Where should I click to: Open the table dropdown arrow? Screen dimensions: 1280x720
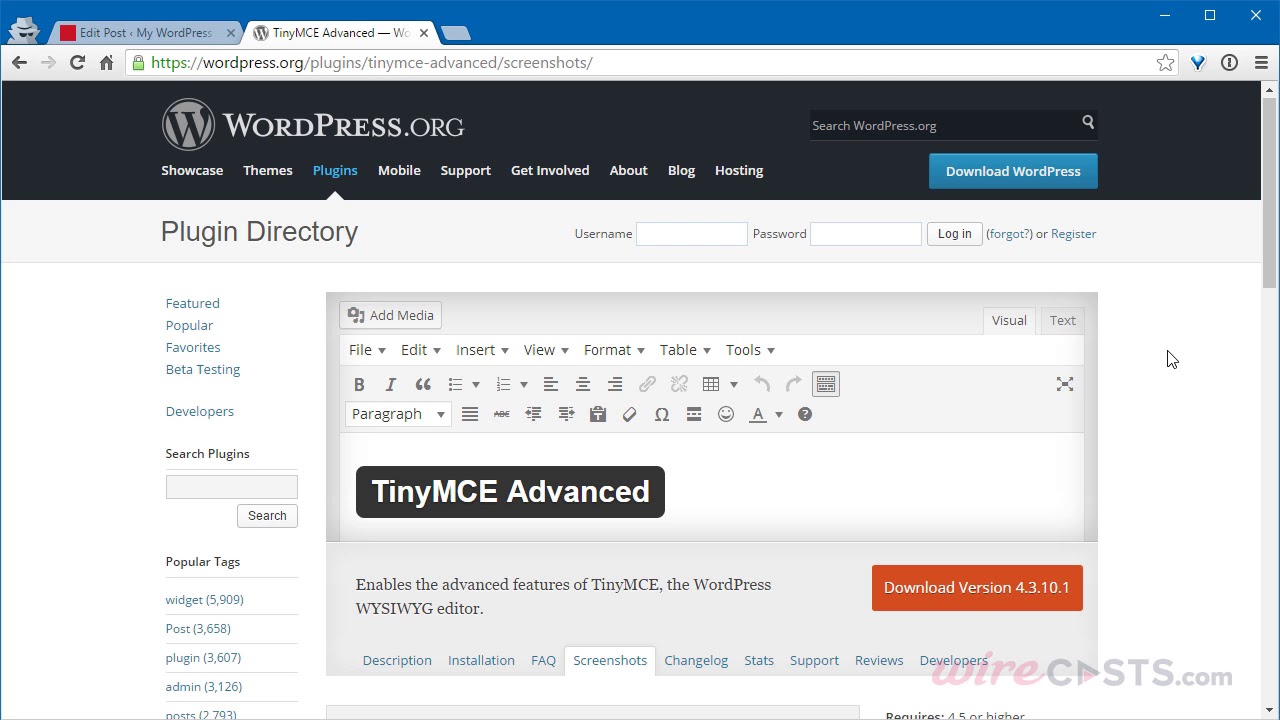coord(734,385)
